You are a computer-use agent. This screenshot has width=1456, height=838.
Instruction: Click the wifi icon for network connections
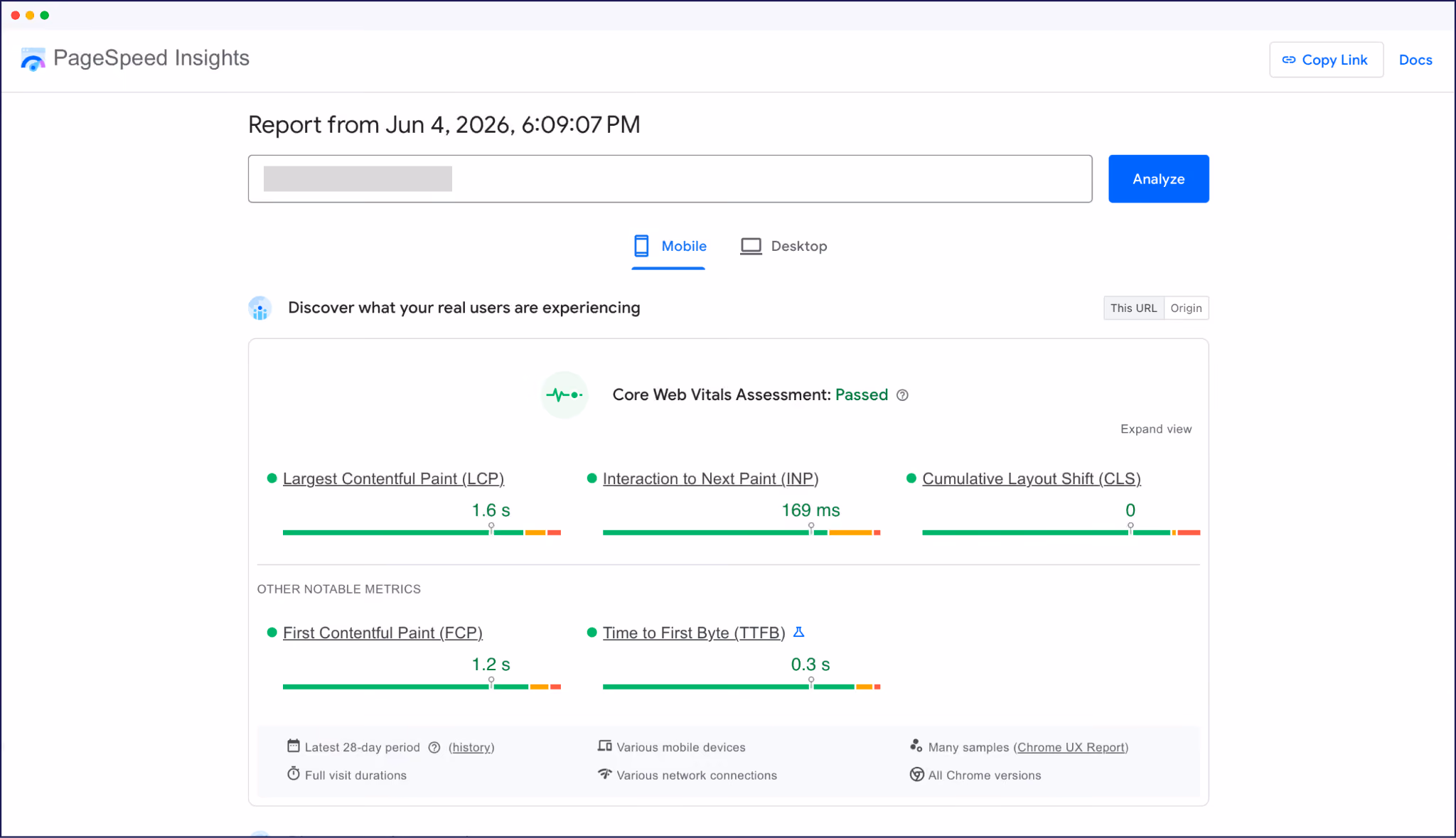pyautogui.click(x=605, y=773)
